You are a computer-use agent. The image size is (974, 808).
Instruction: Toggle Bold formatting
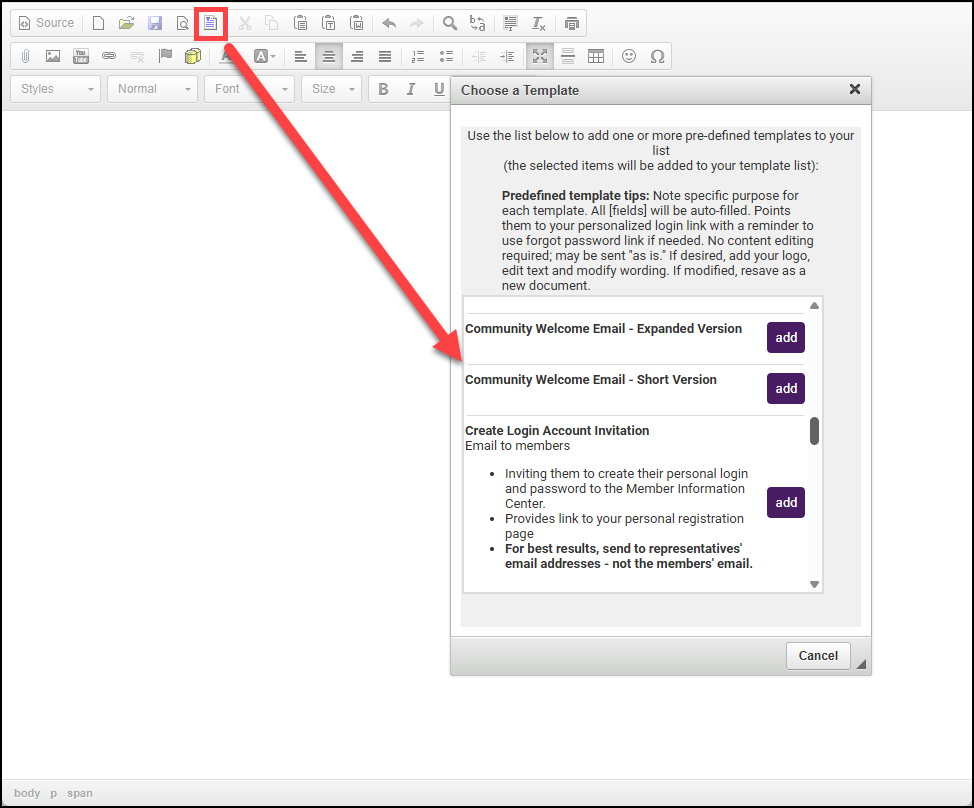click(383, 89)
